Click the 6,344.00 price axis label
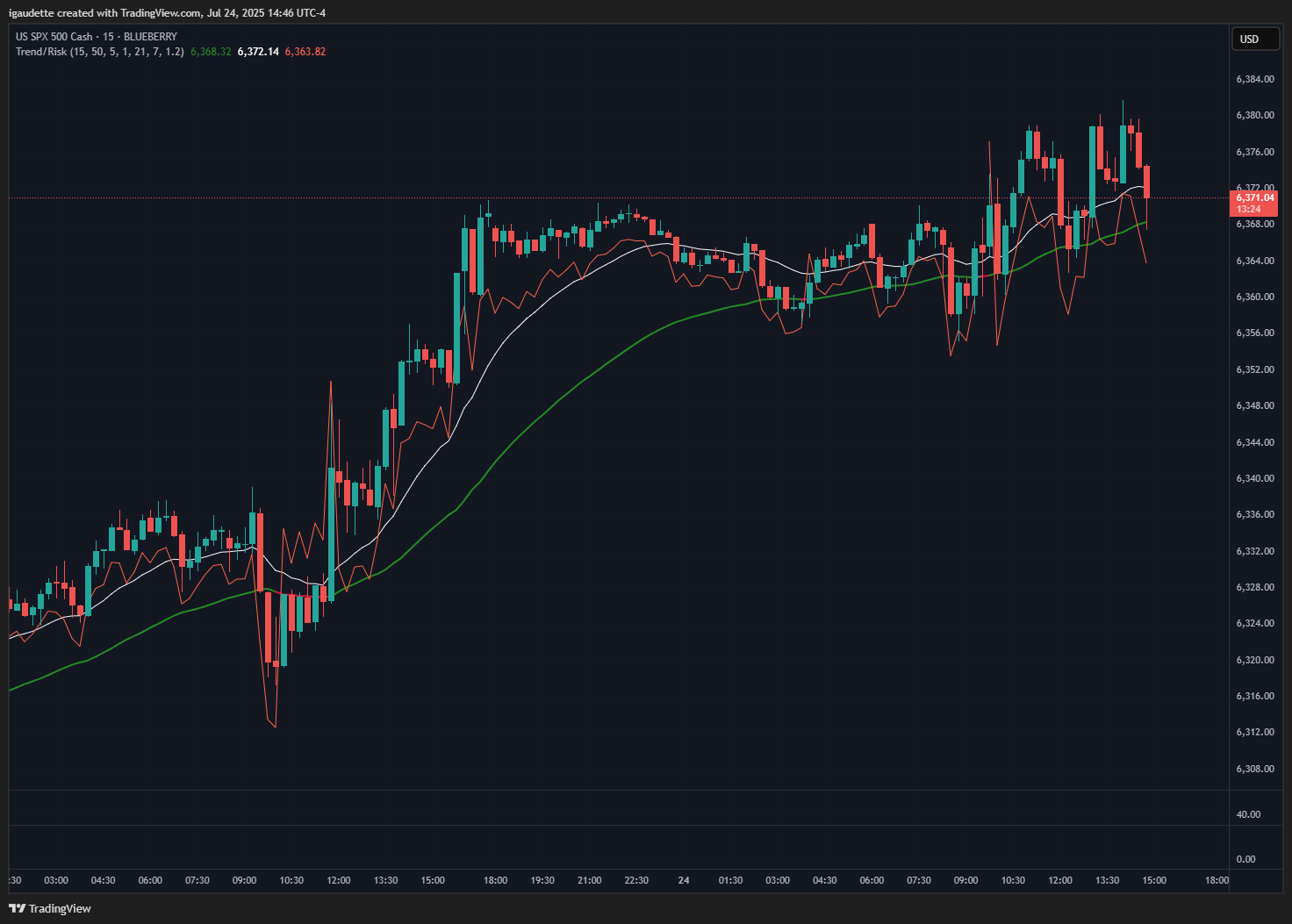The image size is (1292, 924). [1255, 443]
